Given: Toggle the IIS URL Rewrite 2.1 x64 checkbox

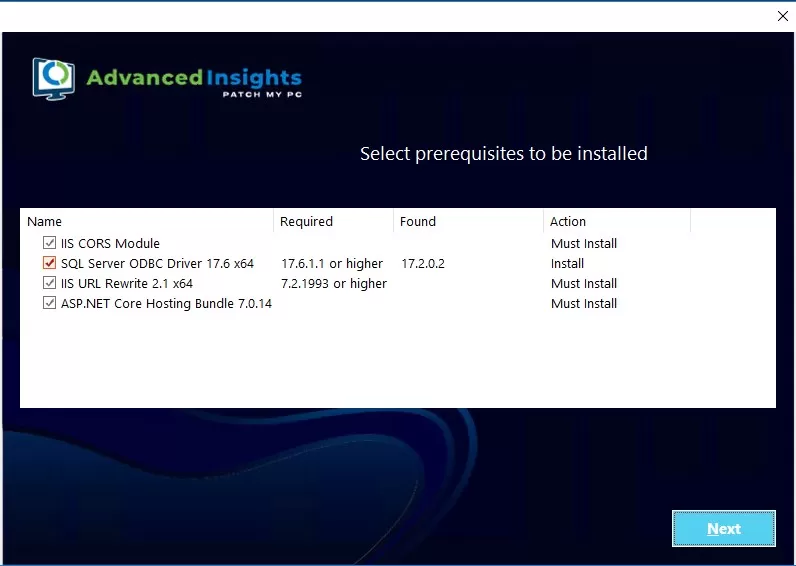Looking at the screenshot, I should 49,283.
